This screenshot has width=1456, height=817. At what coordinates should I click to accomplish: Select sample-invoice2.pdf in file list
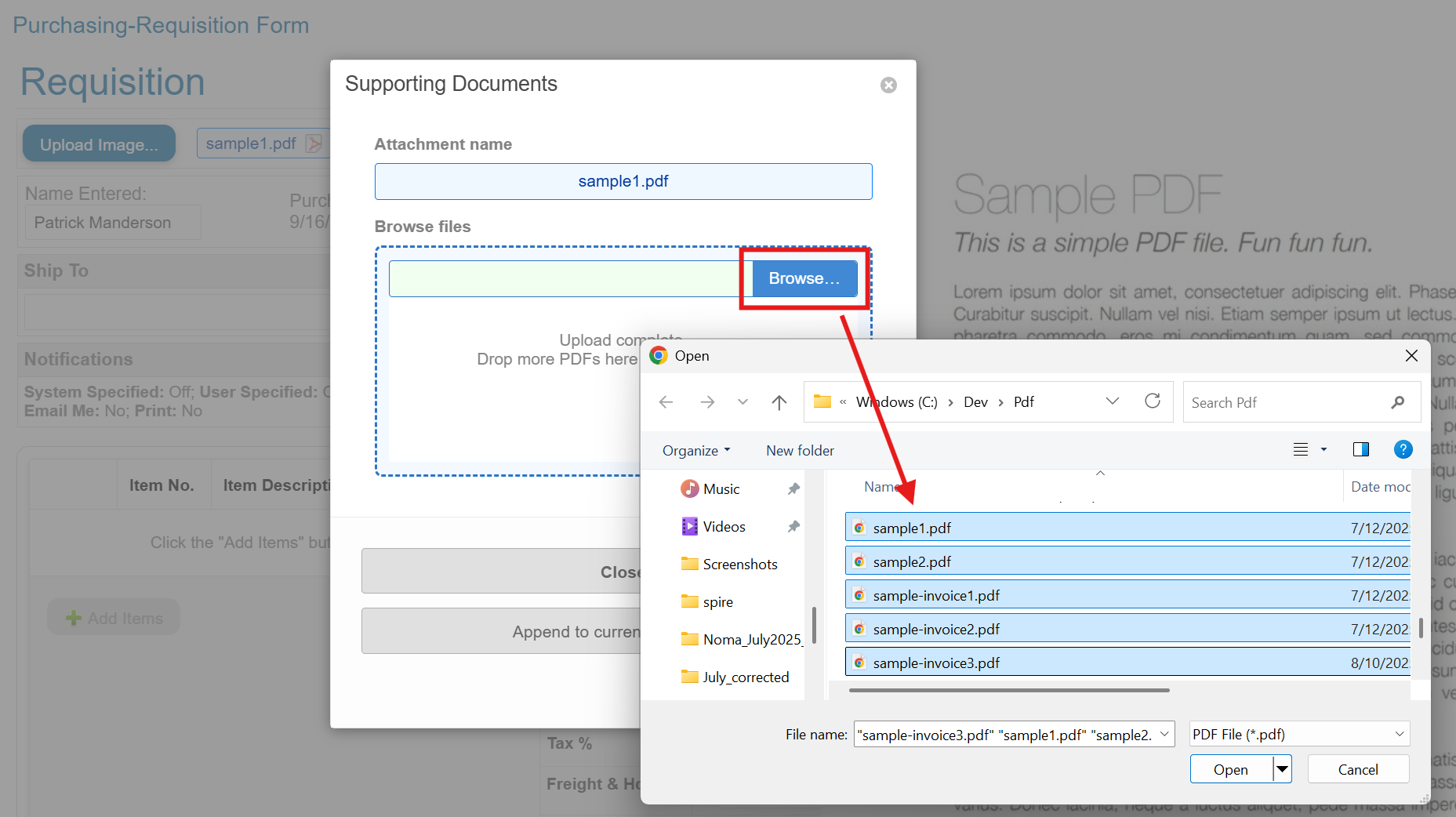coord(936,630)
